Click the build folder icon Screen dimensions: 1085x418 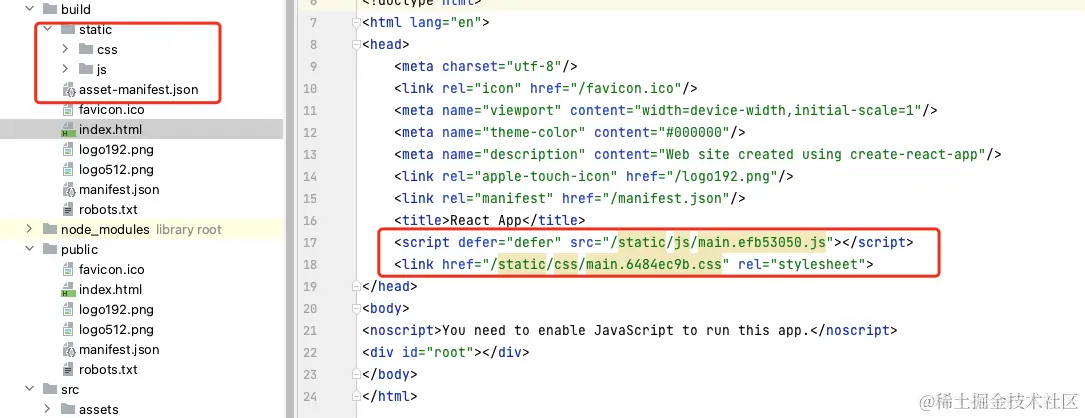pyautogui.click(x=49, y=10)
